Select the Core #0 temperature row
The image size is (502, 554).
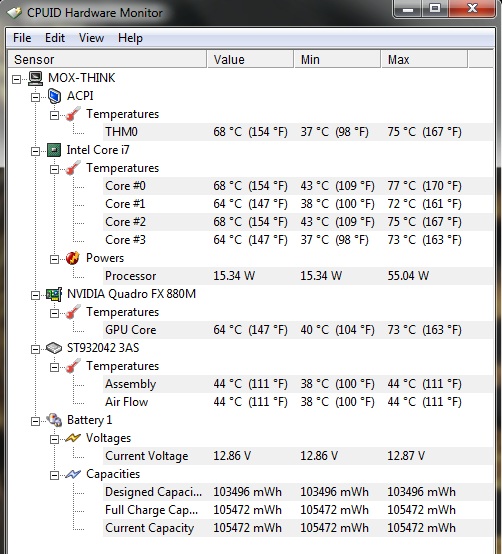click(x=298, y=186)
